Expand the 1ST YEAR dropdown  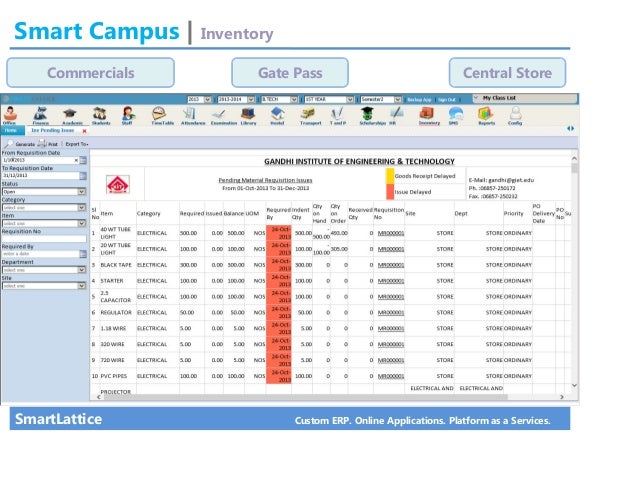point(350,99)
